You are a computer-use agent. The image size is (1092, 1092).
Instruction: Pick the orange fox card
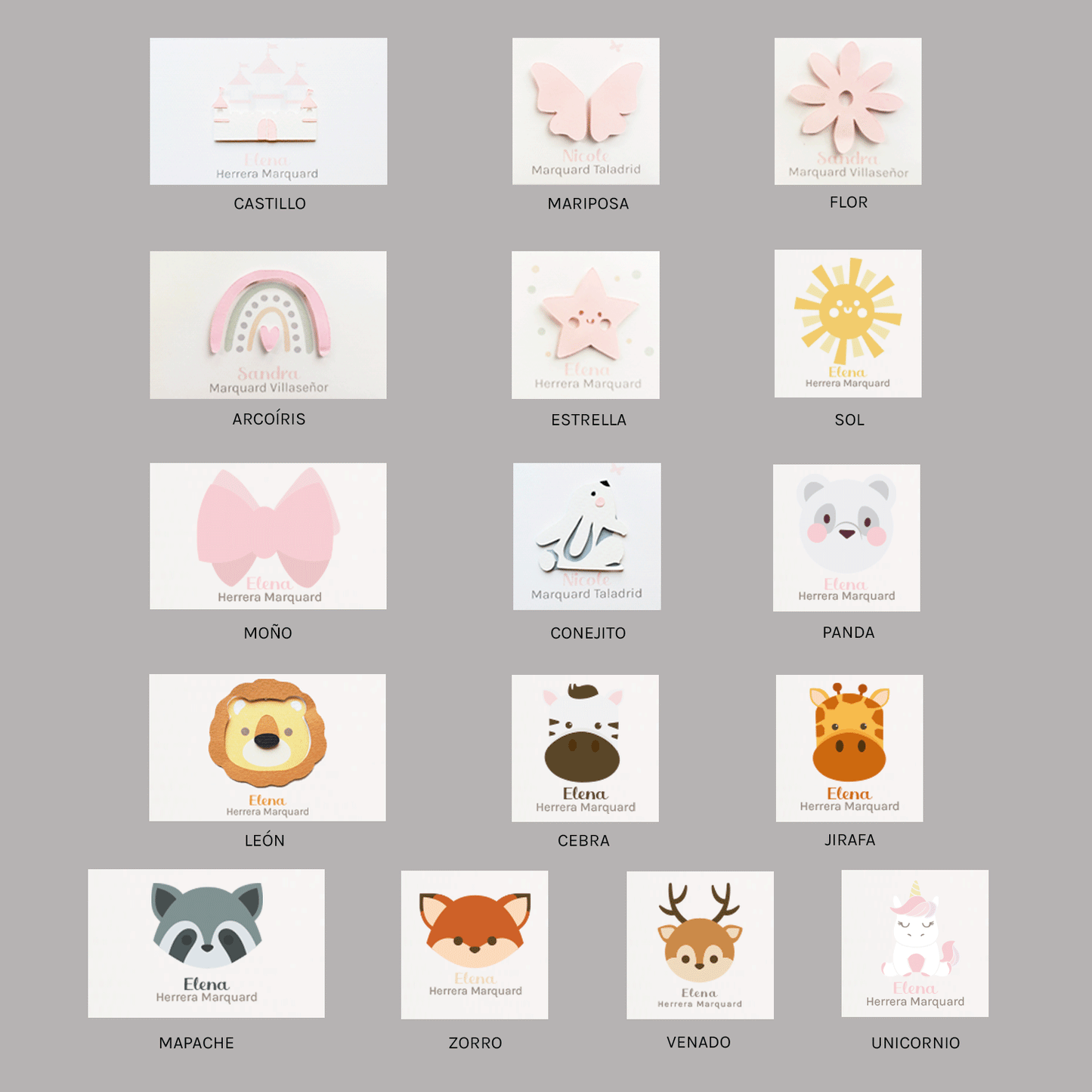[x=475, y=945]
